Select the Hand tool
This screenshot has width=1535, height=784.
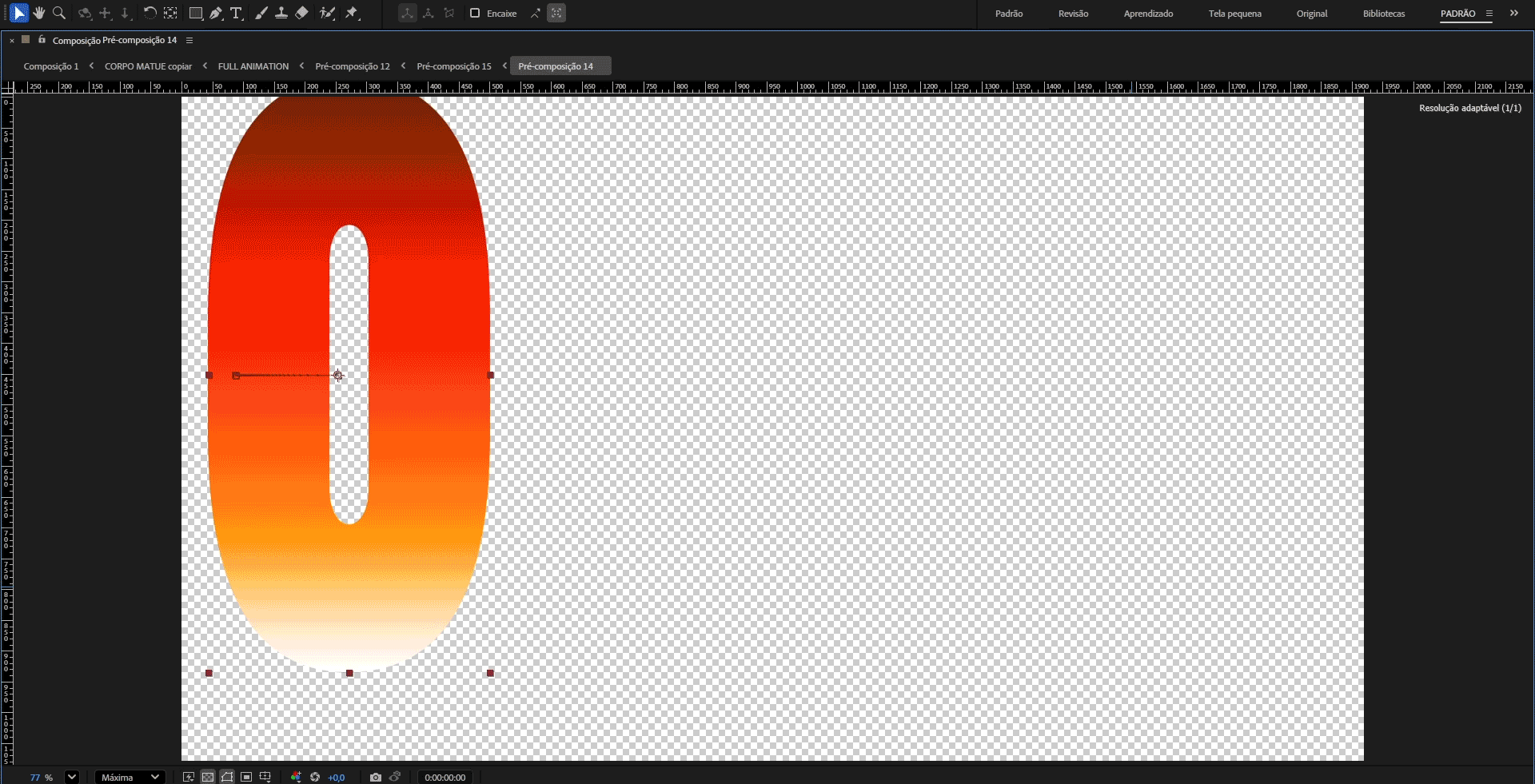tap(39, 14)
